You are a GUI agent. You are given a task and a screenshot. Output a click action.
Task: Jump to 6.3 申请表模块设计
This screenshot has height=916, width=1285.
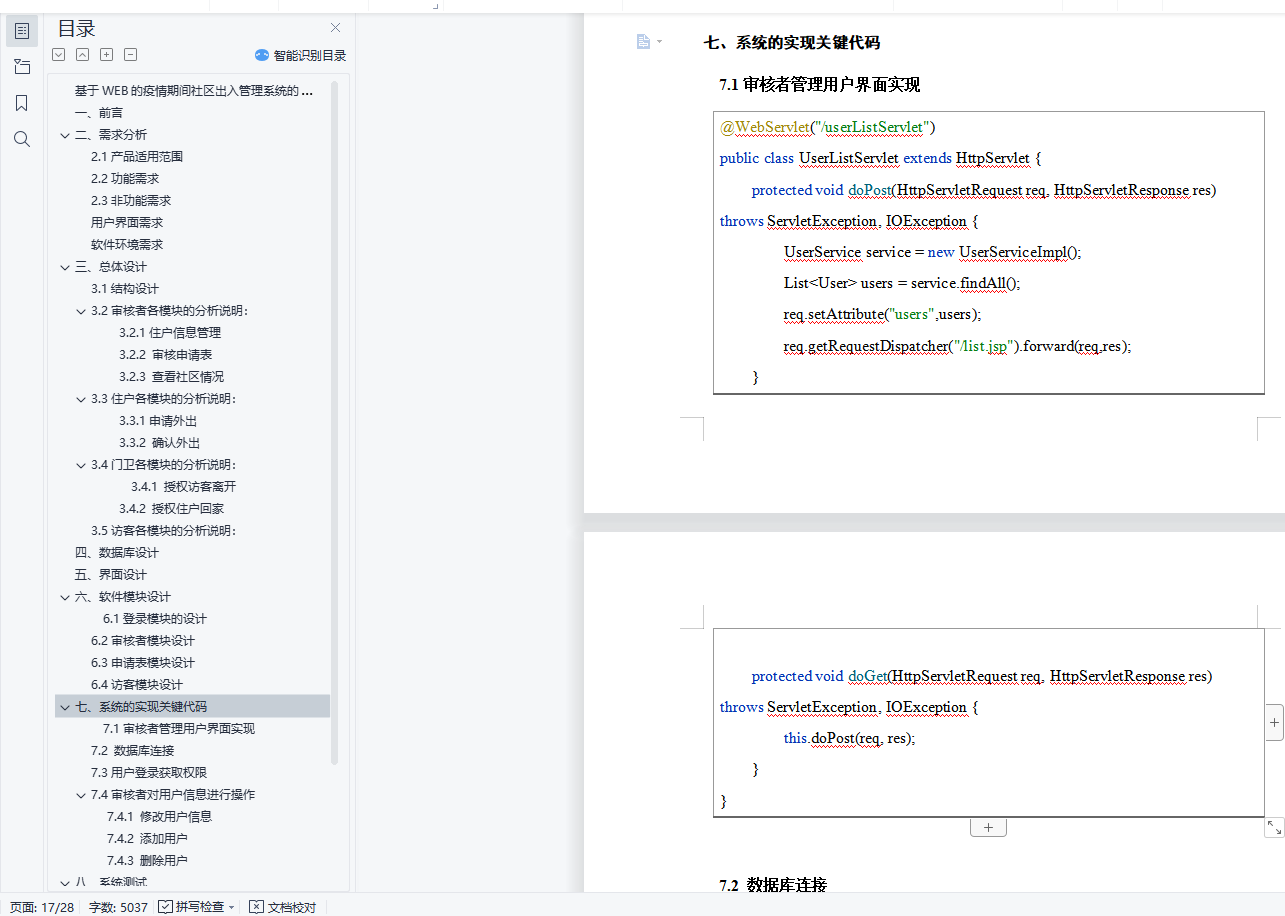click(143, 662)
